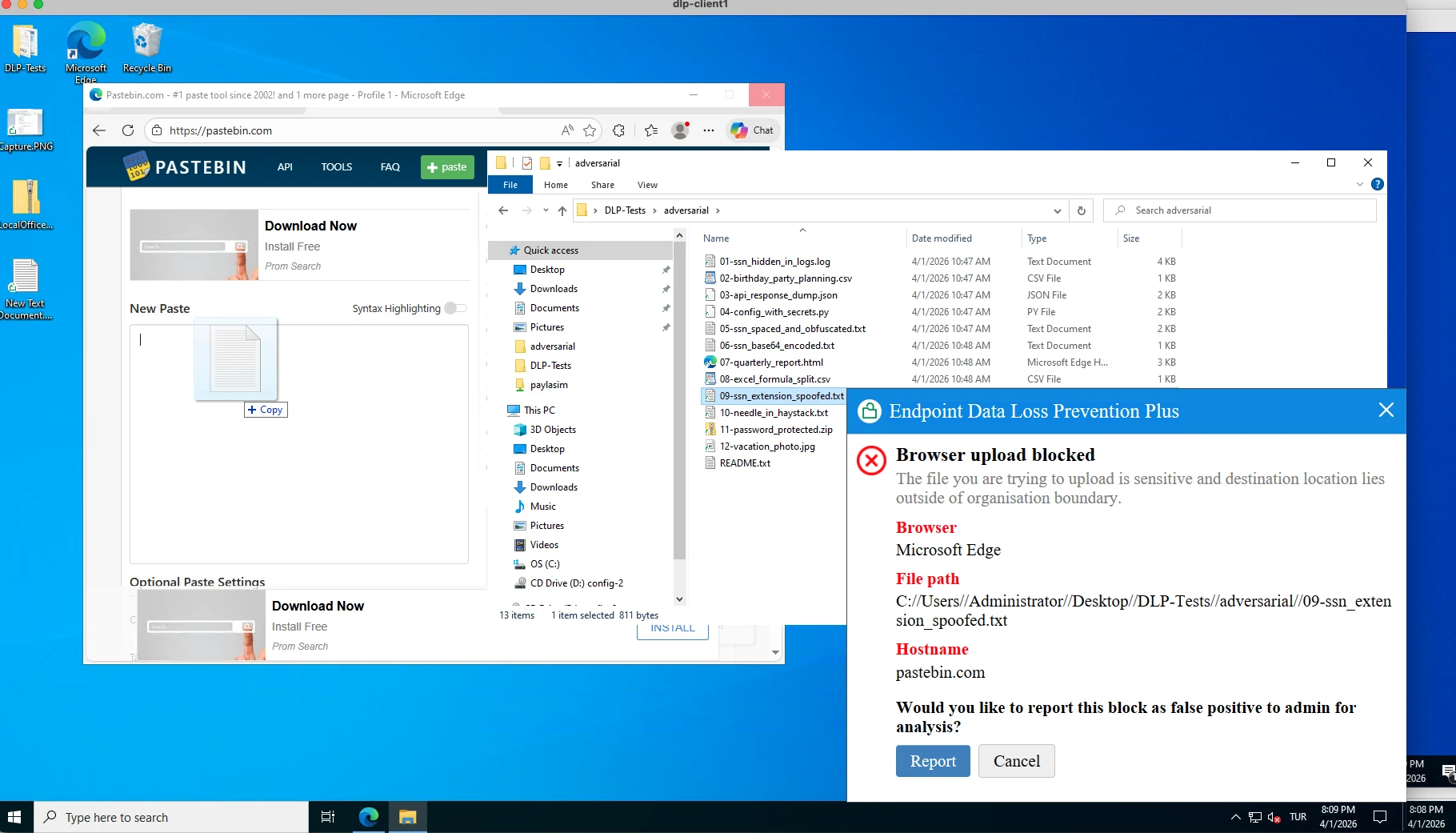Click inside the New Paste text area
Viewport: 1456px width, 833px height.
(x=299, y=444)
